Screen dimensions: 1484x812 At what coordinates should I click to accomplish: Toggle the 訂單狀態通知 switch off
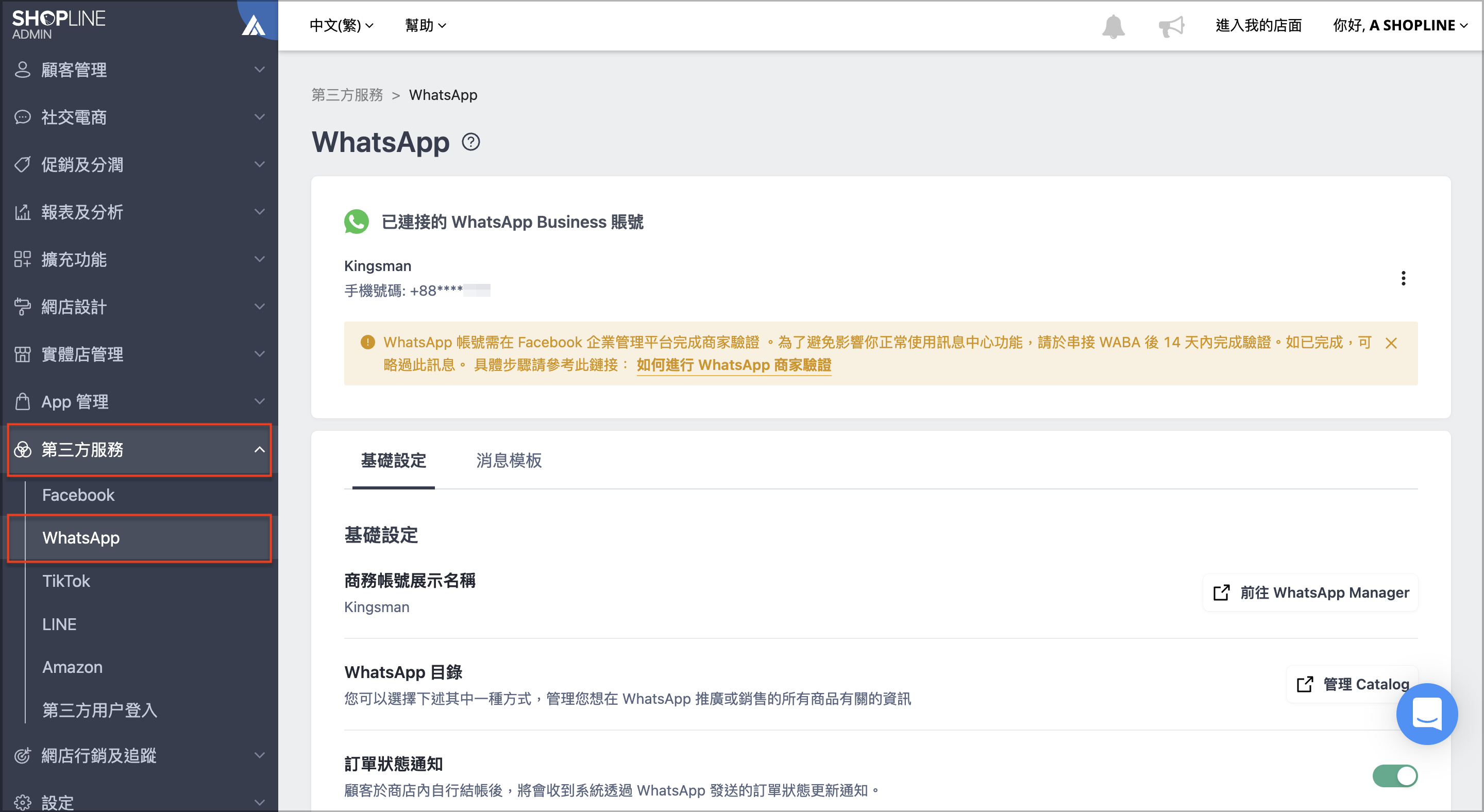tap(1395, 776)
